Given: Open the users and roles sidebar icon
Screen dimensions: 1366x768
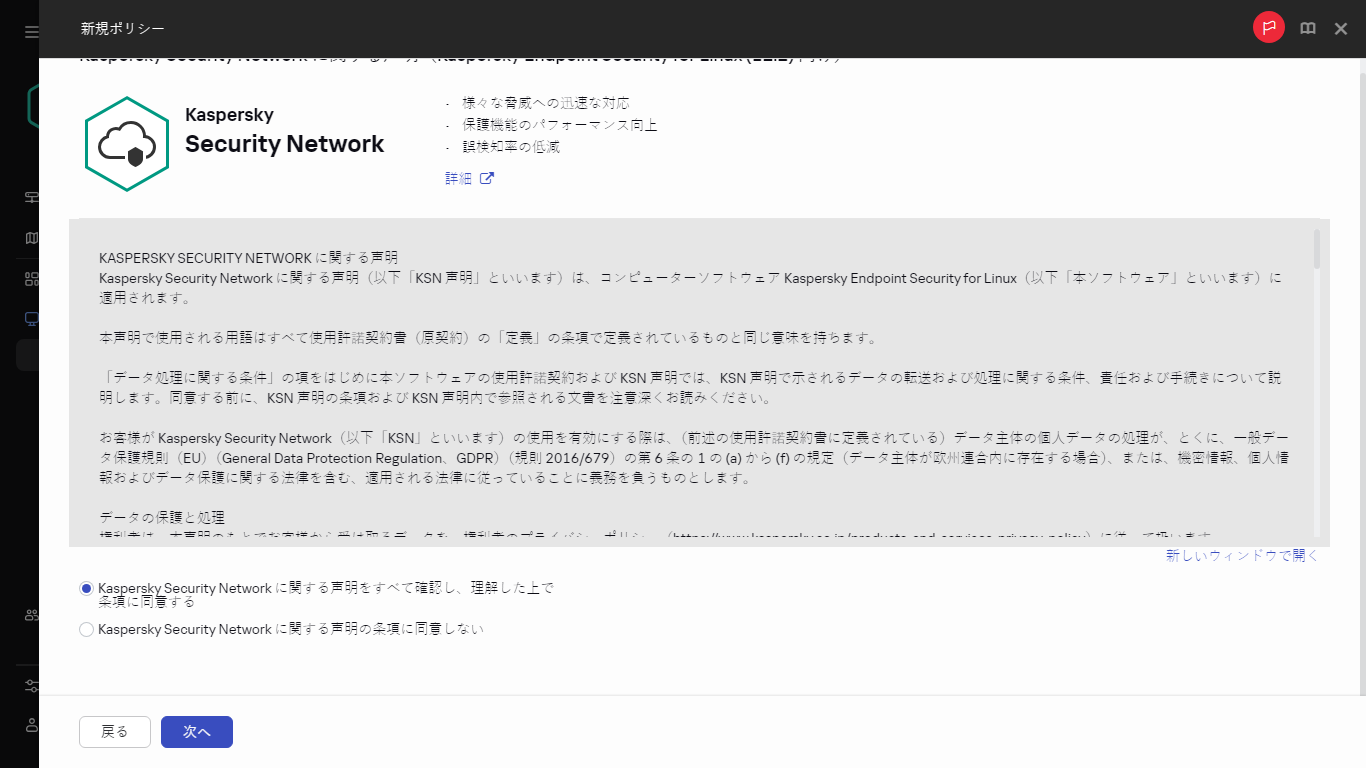Looking at the screenshot, I should pos(30,615).
